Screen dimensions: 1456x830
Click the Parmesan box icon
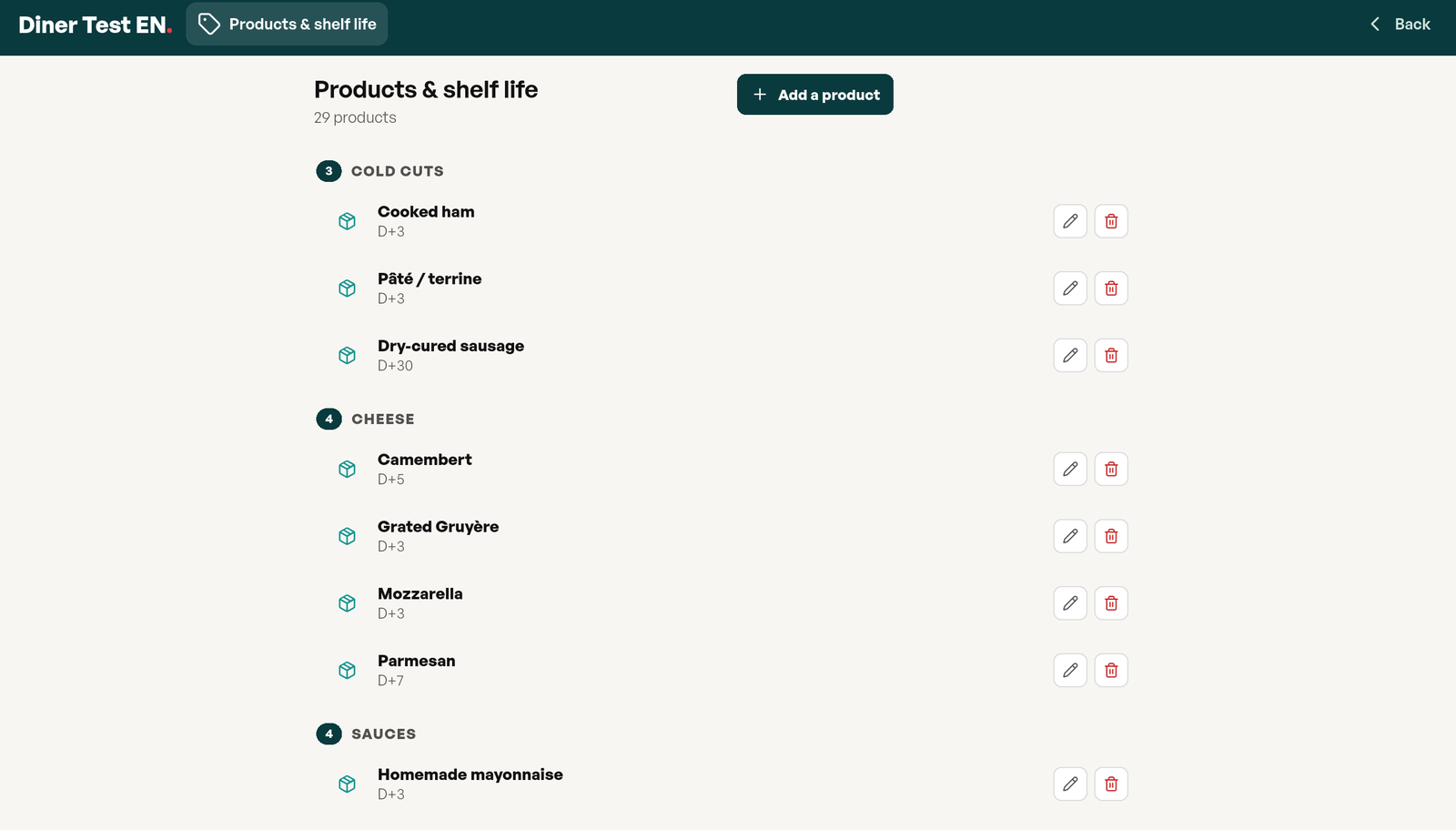(x=347, y=671)
